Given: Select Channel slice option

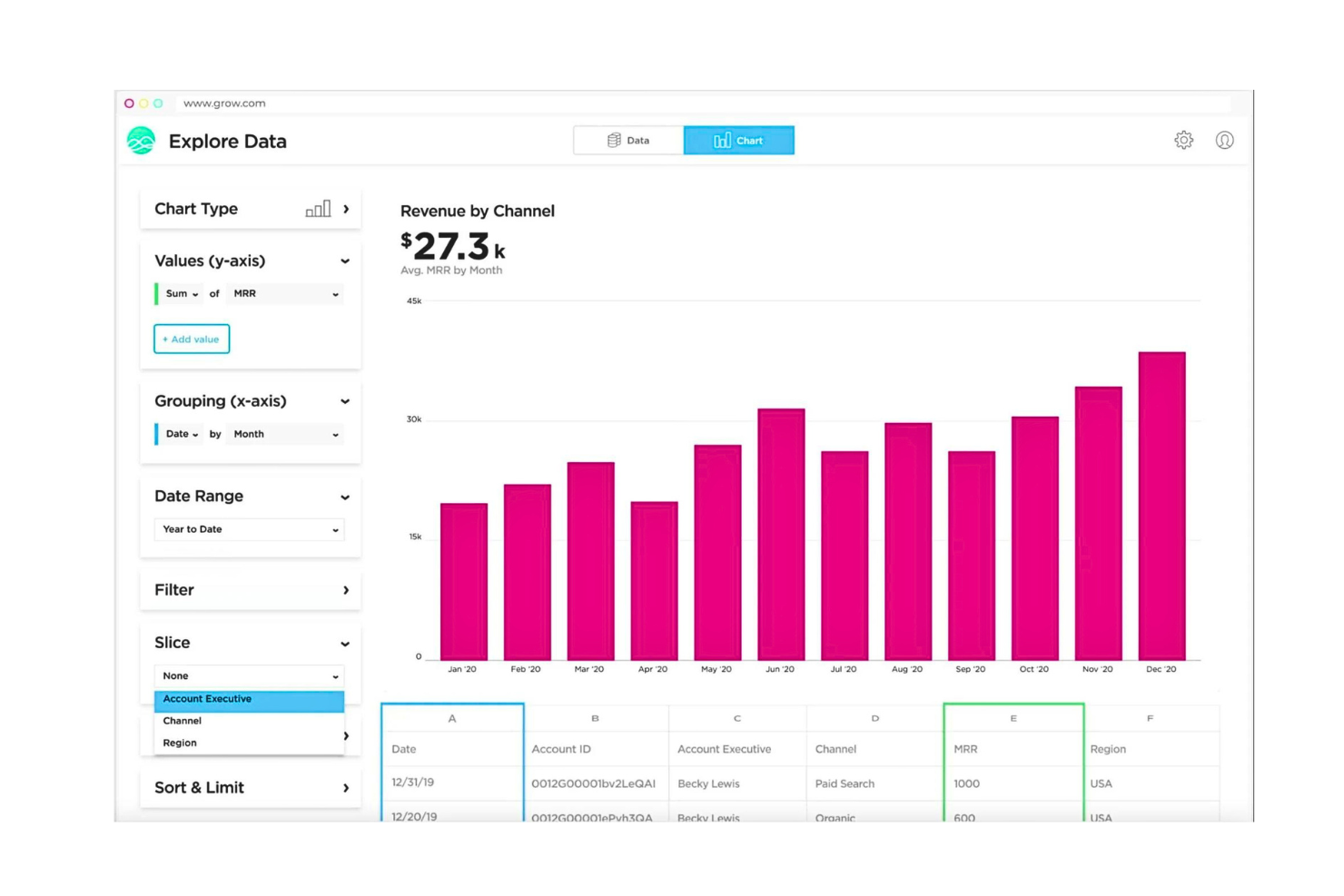Looking at the screenshot, I should [x=249, y=721].
